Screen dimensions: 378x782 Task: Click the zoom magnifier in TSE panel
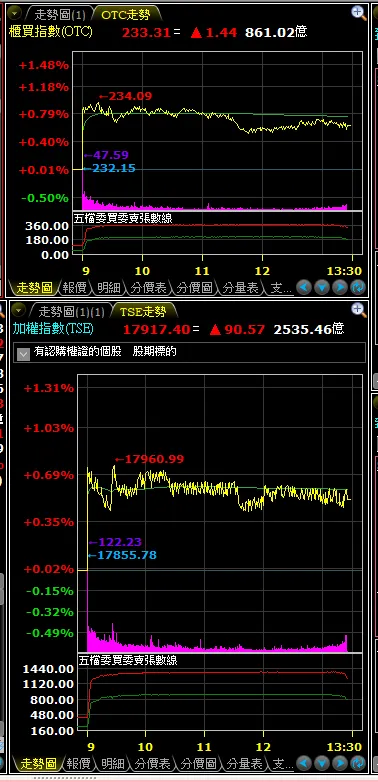pyautogui.click(x=359, y=310)
